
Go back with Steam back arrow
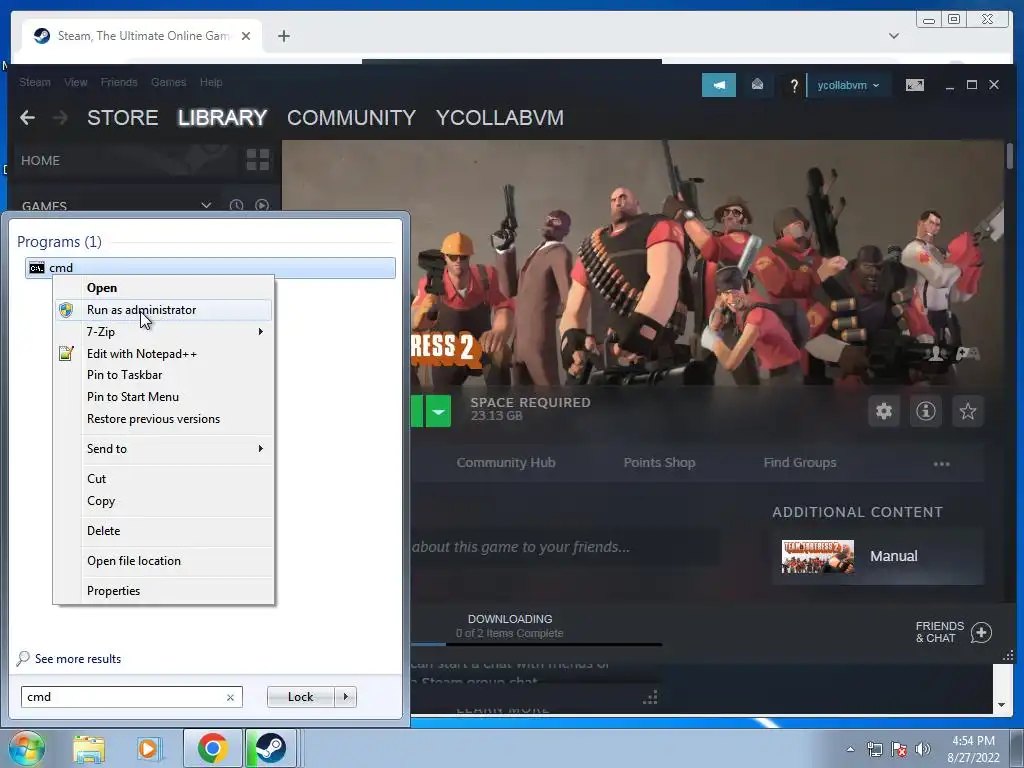[x=27, y=118]
